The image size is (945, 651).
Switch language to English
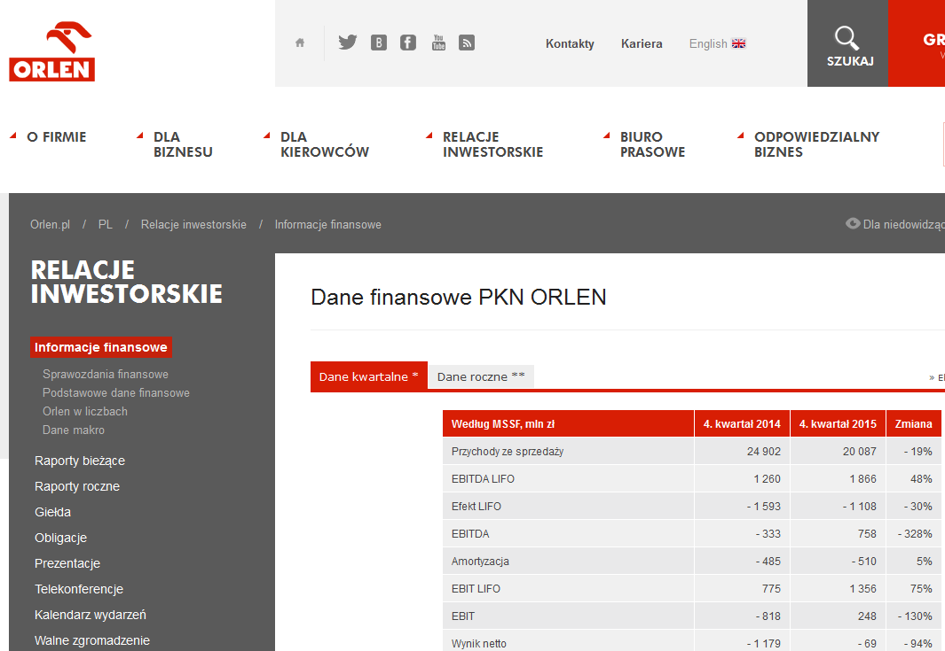(708, 43)
